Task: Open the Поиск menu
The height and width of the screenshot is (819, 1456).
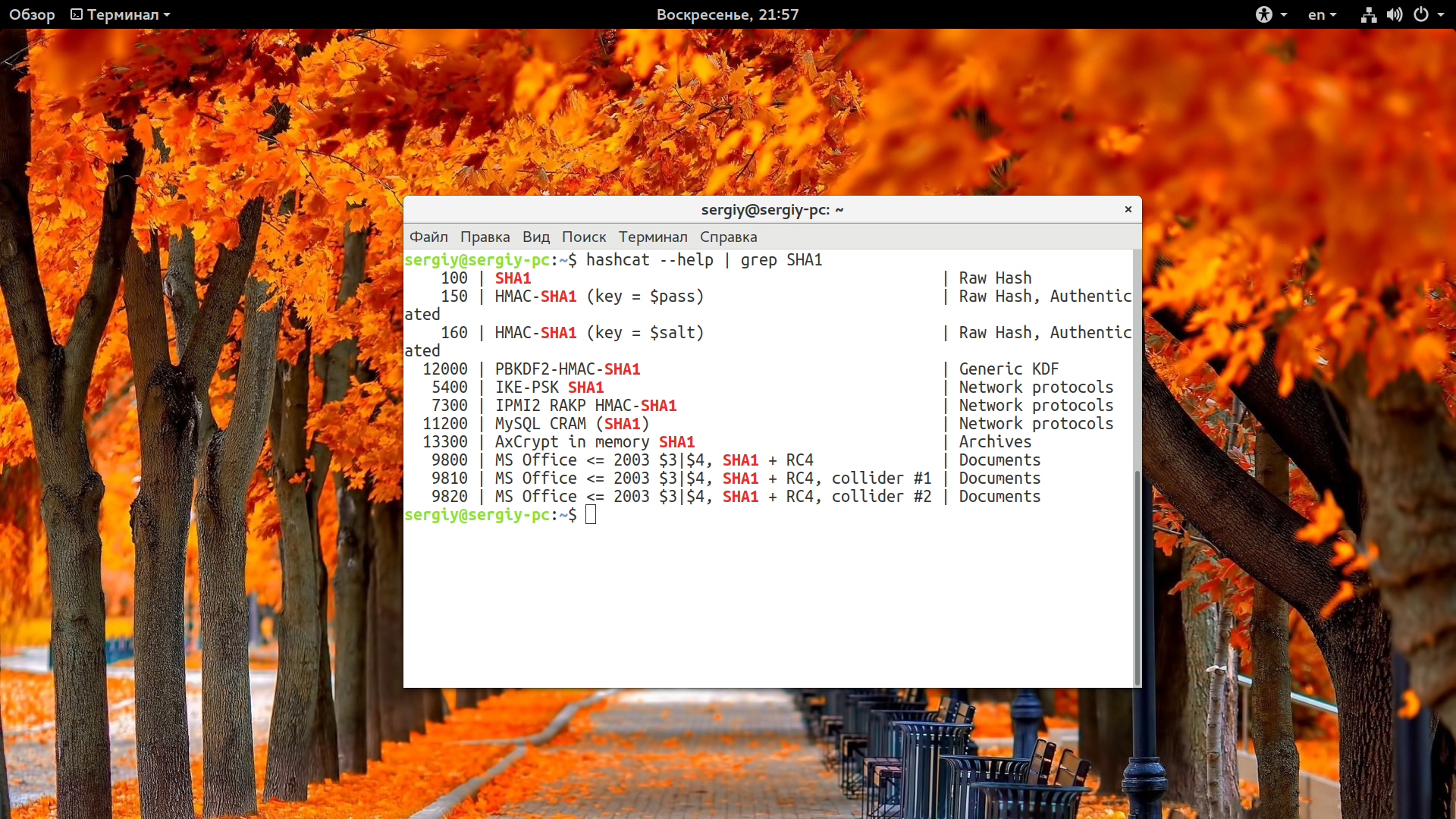Action: click(x=584, y=237)
